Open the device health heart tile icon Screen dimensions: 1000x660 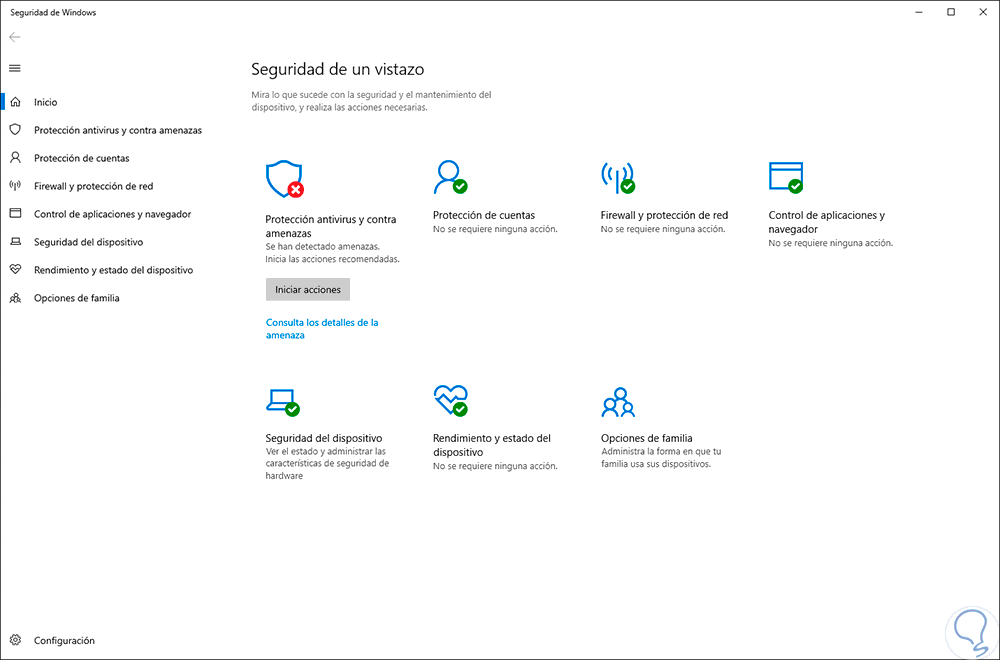tap(450, 401)
